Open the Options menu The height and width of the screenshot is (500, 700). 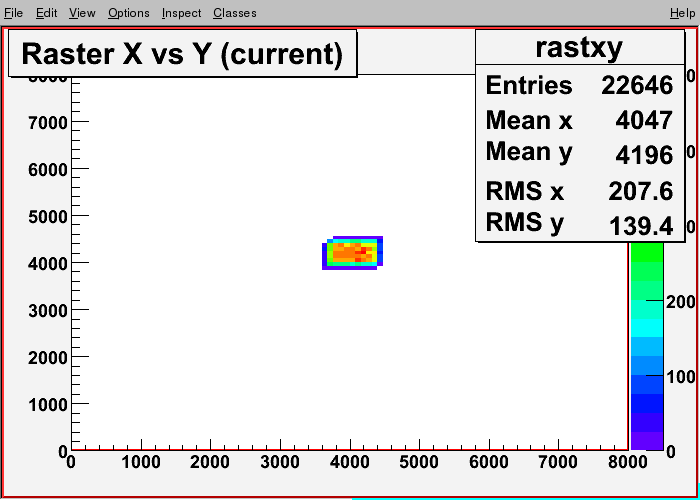click(129, 13)
